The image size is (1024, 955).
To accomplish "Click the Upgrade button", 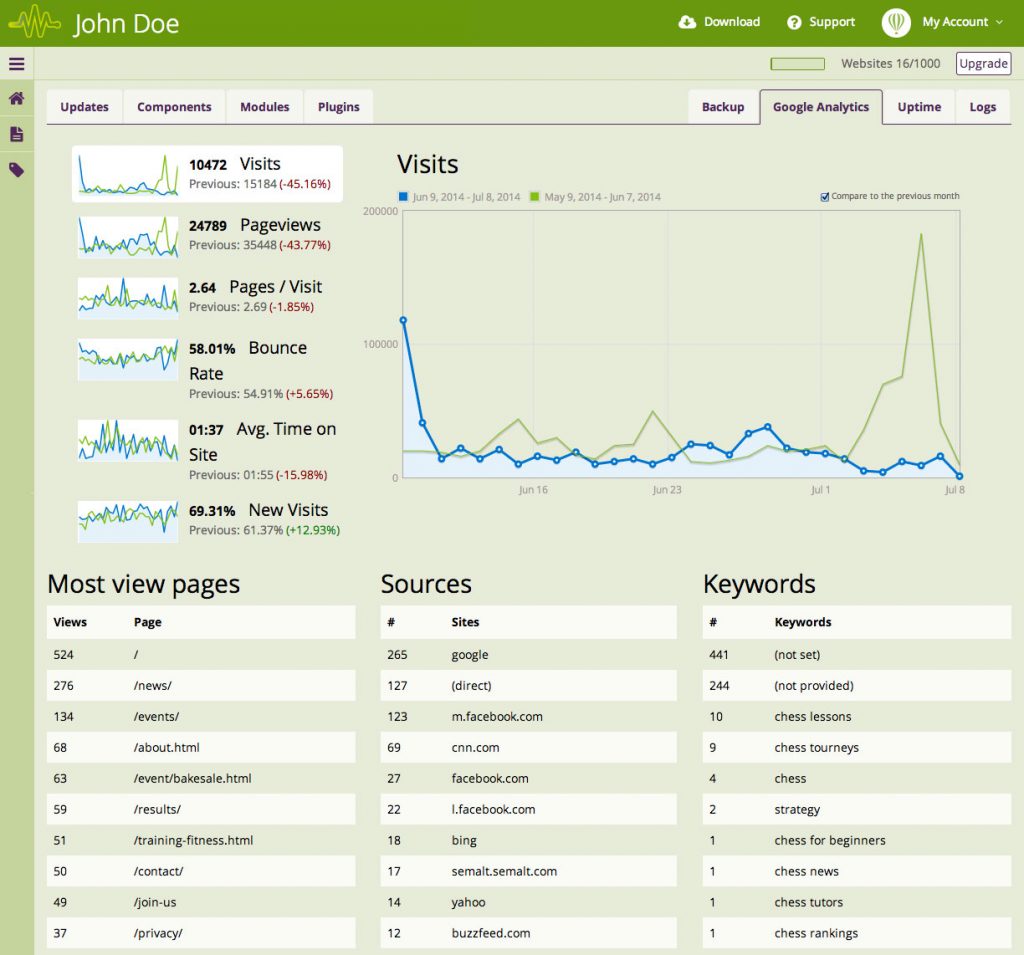I will point(984,63).
